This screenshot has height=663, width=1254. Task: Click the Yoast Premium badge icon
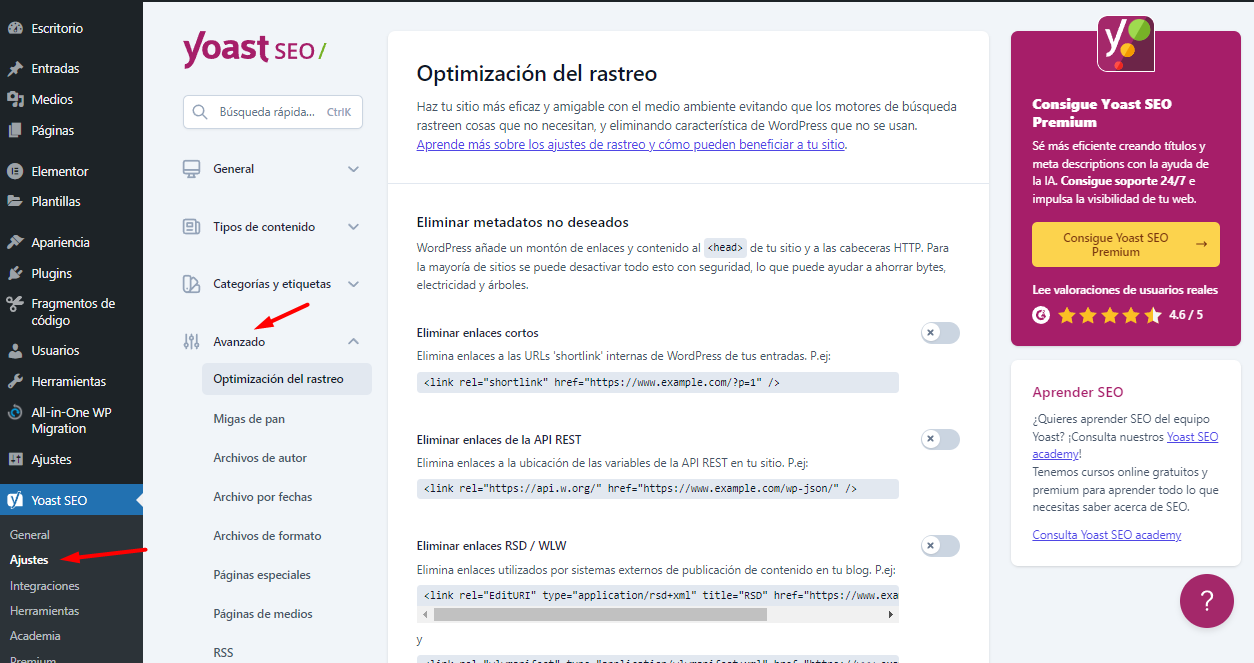1126,44
